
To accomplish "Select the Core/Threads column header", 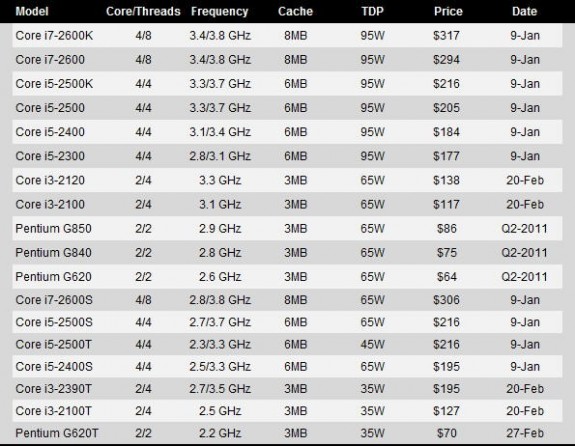I will click(143, 11).
